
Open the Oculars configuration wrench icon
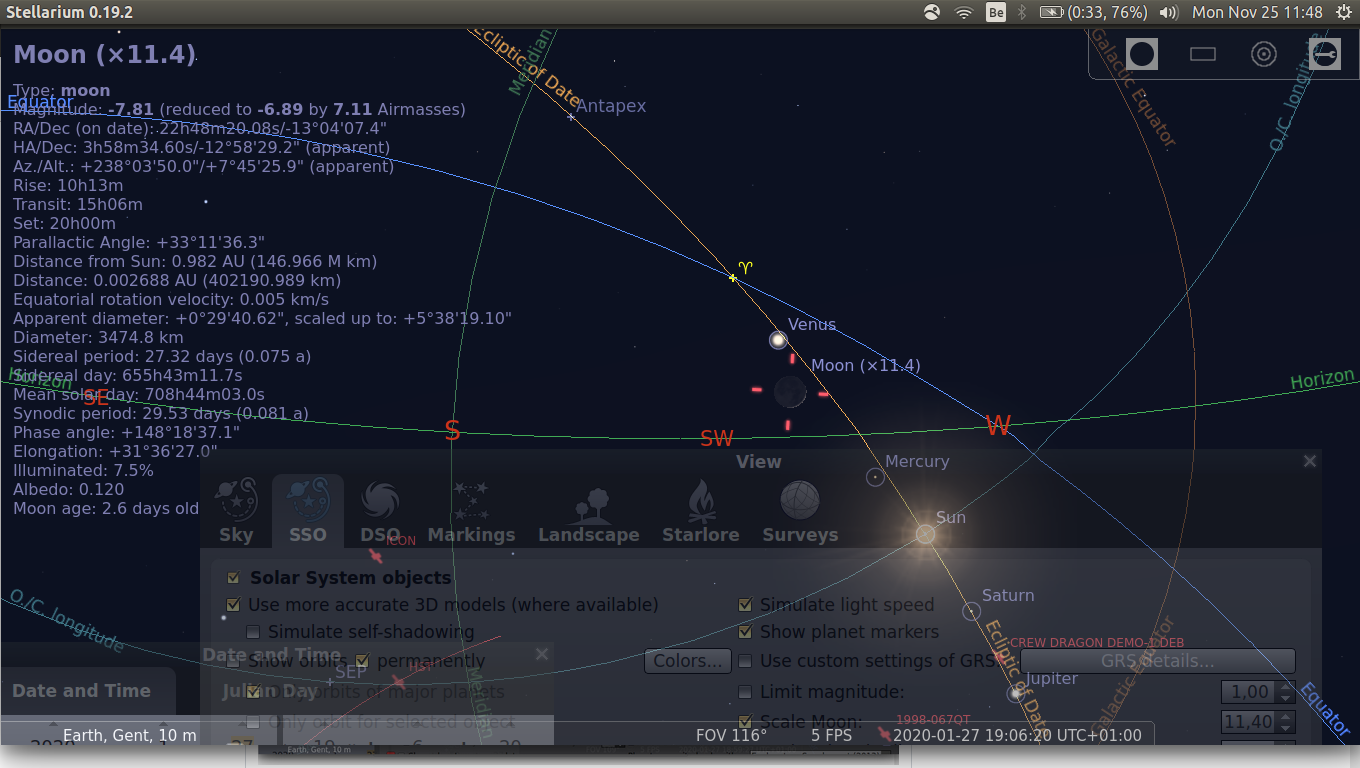pos(1324,54)
